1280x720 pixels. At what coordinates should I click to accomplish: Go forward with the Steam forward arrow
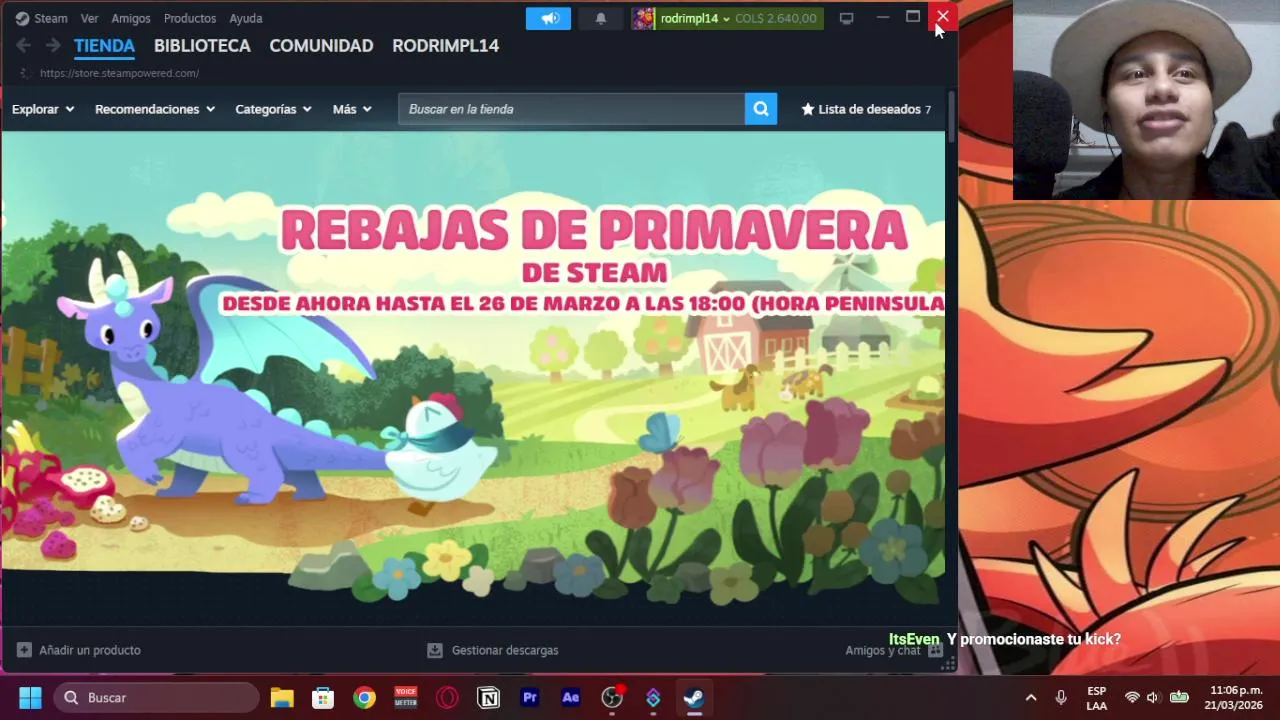point(53,45)
